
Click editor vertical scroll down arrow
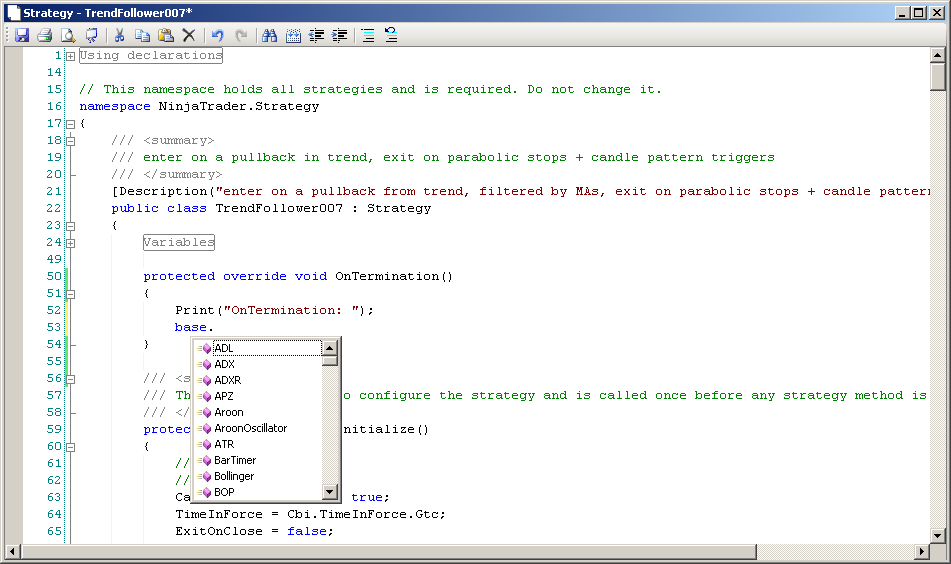point(938,535)
